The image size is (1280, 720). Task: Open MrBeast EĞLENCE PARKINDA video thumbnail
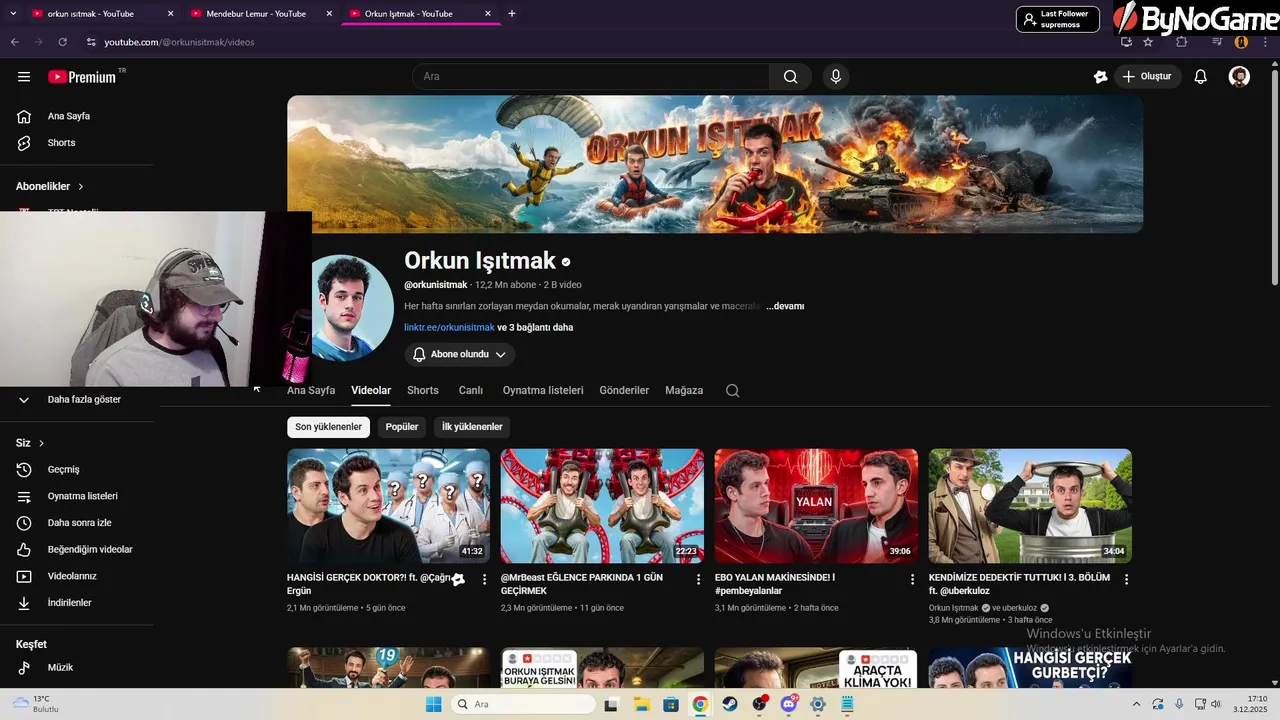click(602, 506)
